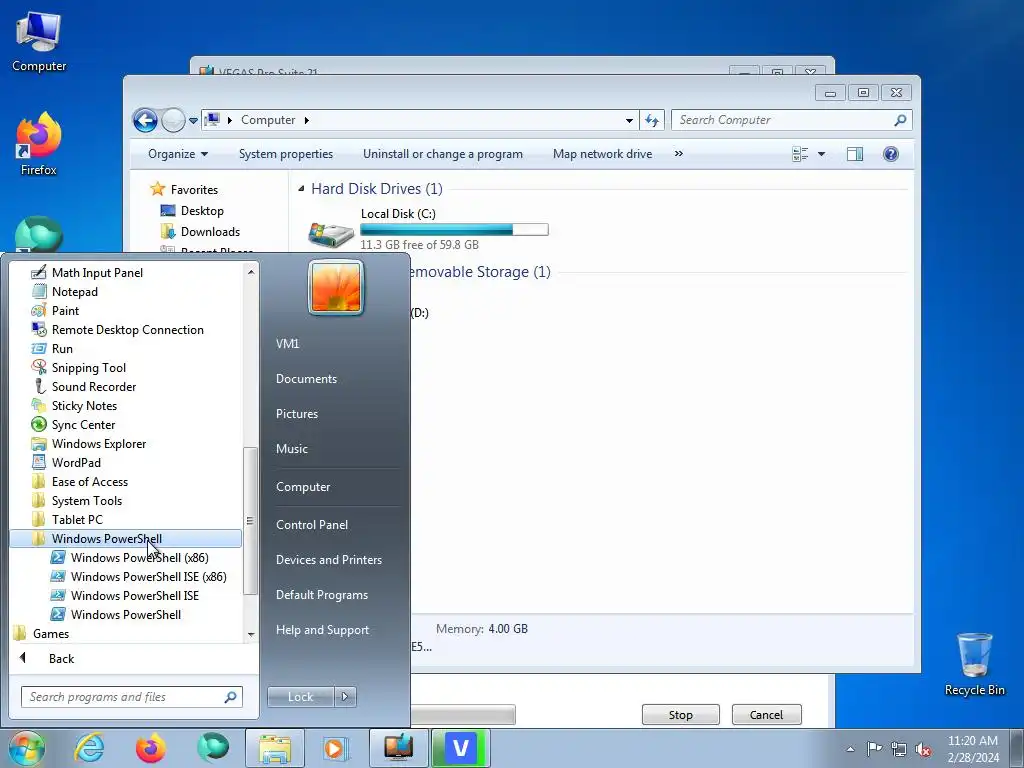Open Computer icon on the desktop

(x=39, y=42)
